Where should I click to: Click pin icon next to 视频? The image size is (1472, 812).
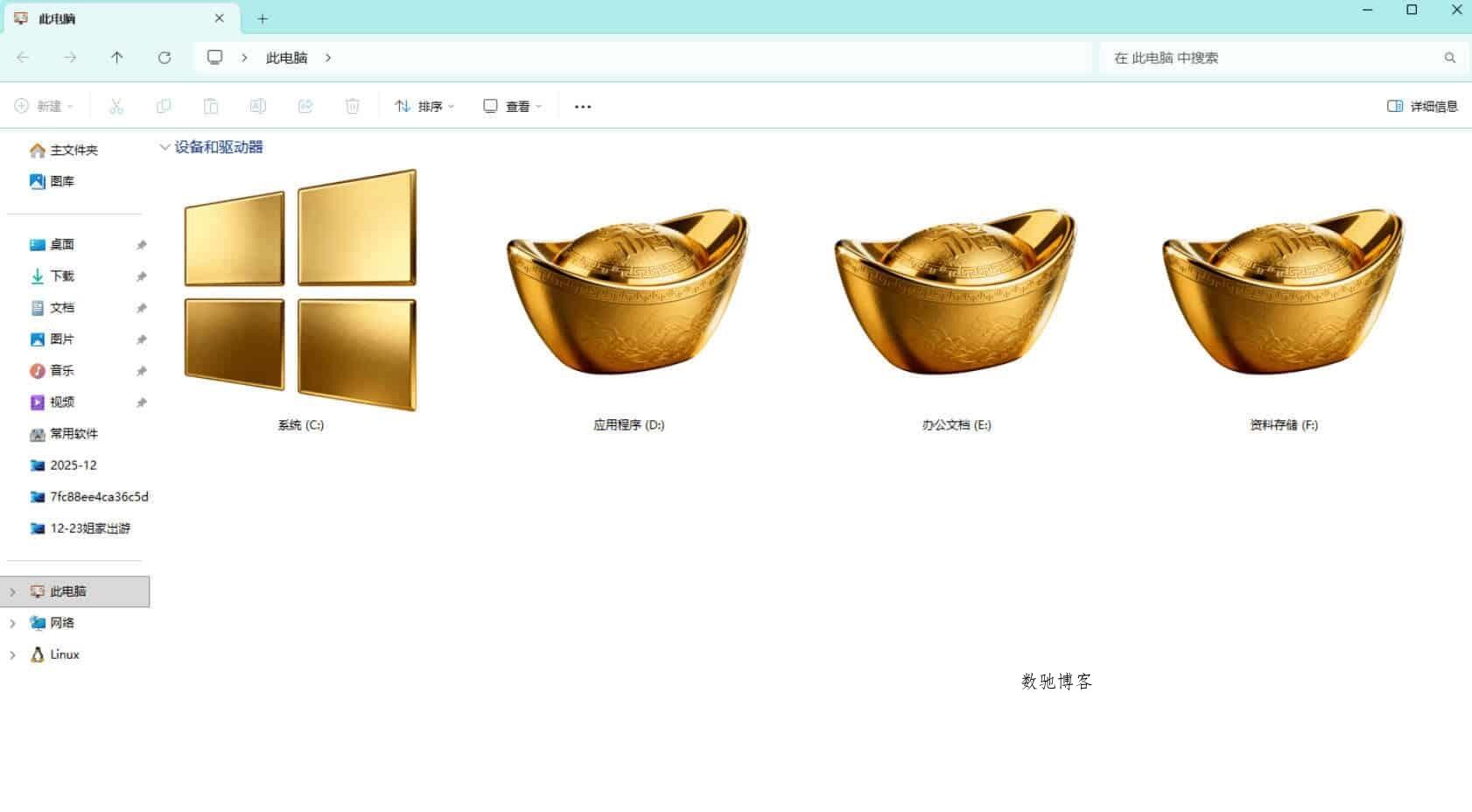141,402
